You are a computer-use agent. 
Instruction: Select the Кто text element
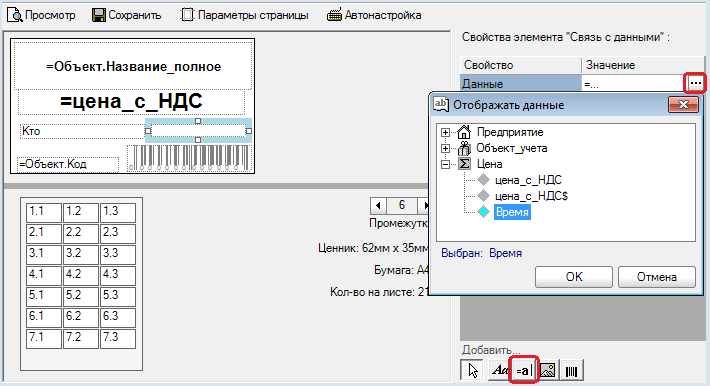pyautogui.click(x=82, y=131)
